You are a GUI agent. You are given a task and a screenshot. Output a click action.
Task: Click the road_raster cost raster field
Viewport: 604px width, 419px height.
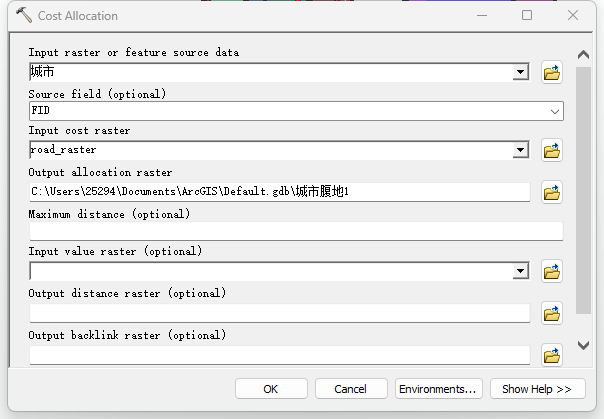(271, 150)
